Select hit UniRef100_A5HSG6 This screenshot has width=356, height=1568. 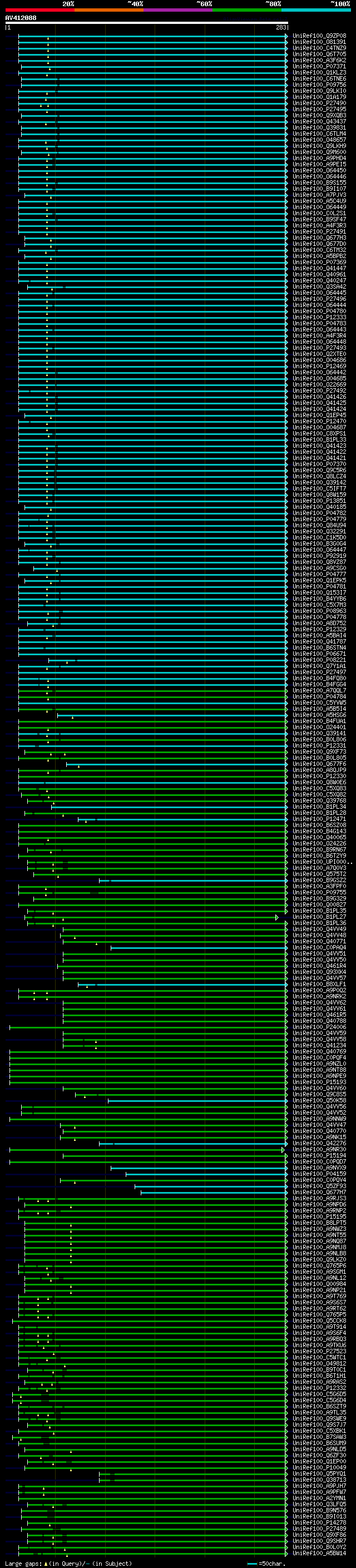tap(319, 715)
